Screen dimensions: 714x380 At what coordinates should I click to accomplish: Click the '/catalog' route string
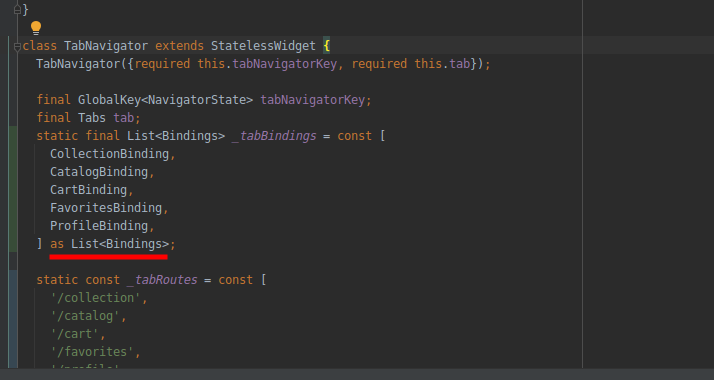tap(85, 316)
